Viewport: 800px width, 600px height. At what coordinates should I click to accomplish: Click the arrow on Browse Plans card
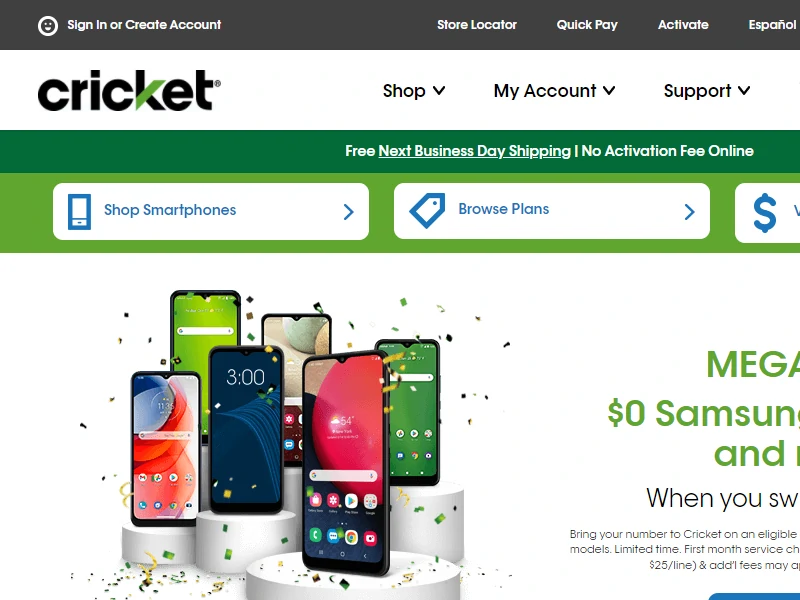[x=689, y=211]
